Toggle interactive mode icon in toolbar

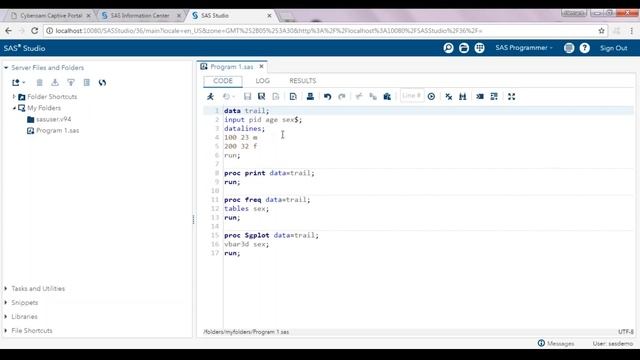pyautogui.click(x=494, y=97)
